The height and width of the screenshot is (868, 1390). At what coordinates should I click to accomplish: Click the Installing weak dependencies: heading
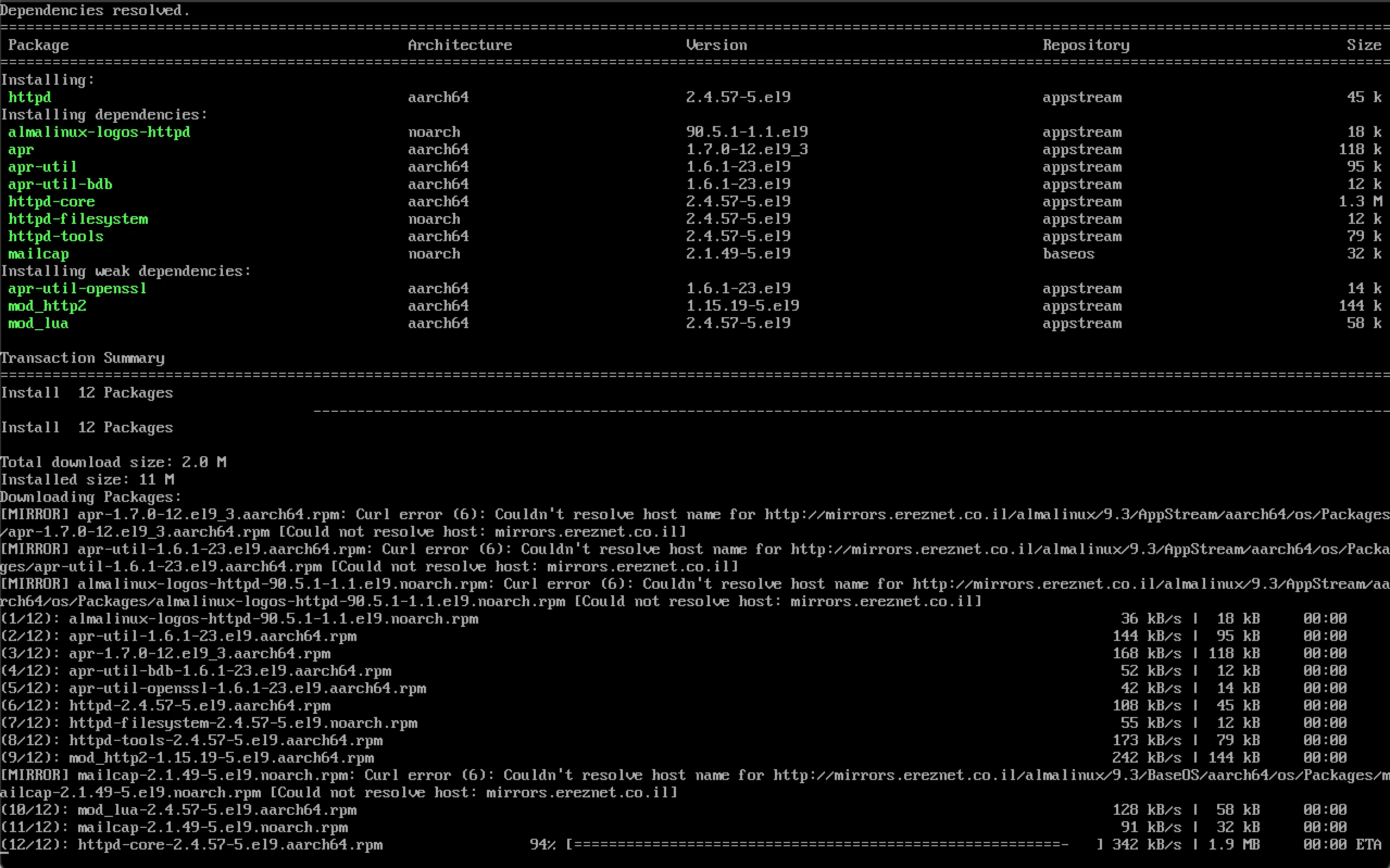pyautogui.click(x=126, y=271)
